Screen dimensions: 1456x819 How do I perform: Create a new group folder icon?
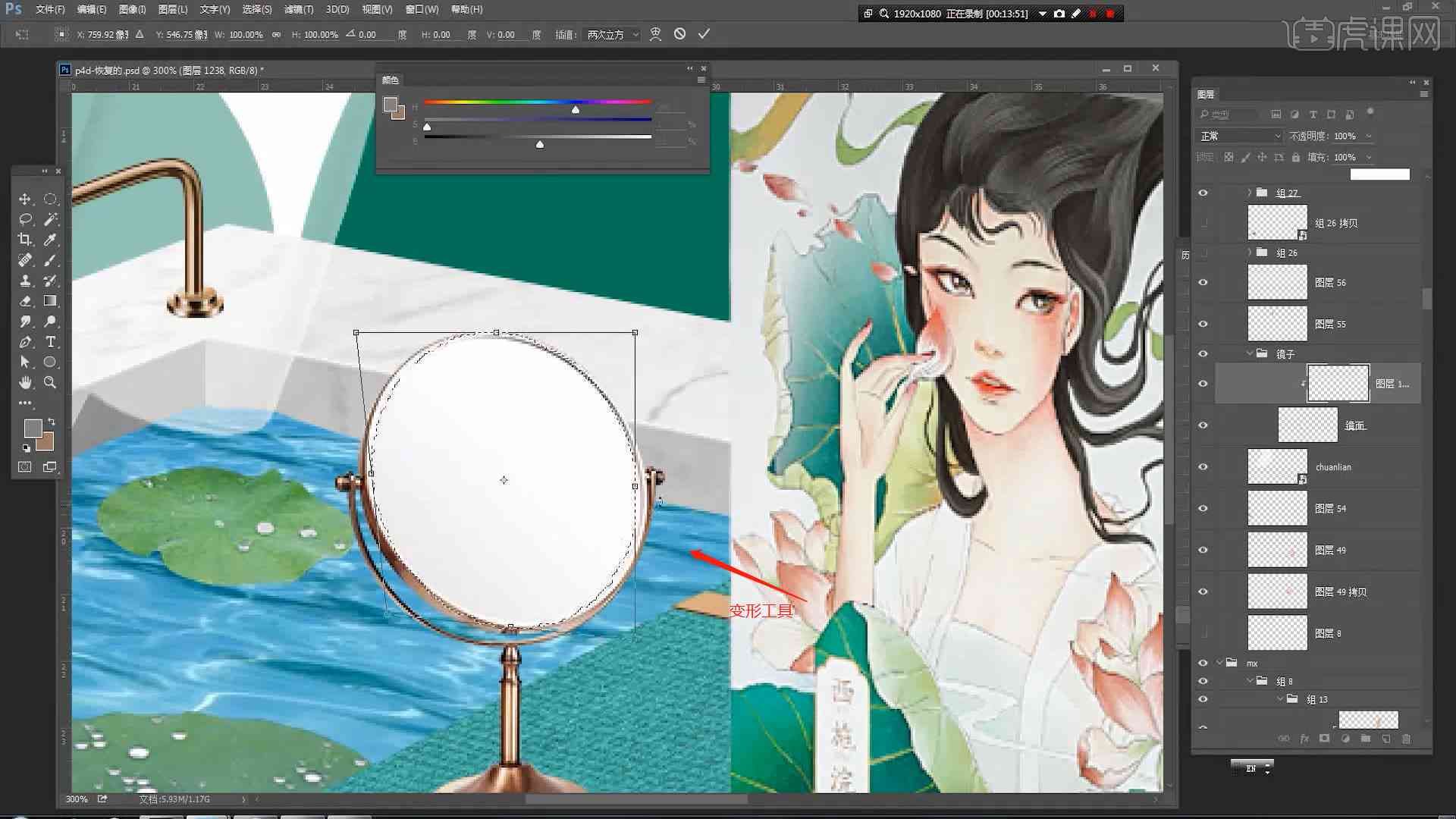point(1365,739)
